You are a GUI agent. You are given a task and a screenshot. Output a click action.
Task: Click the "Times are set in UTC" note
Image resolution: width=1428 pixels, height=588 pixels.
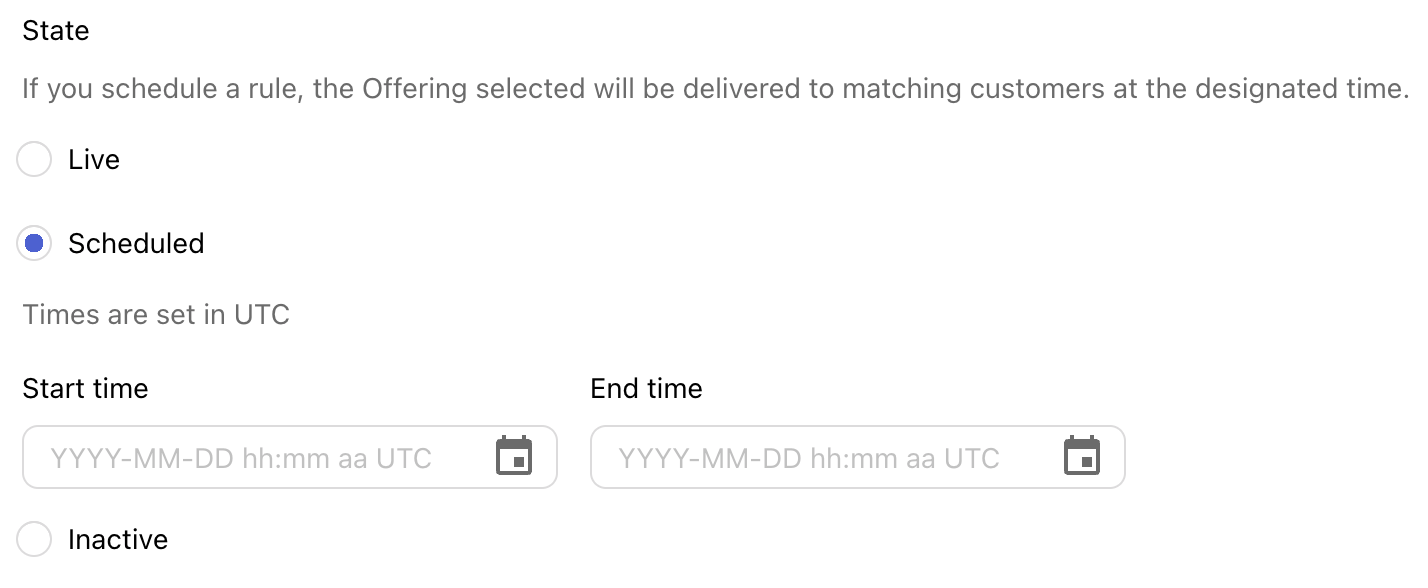(156, 315)
